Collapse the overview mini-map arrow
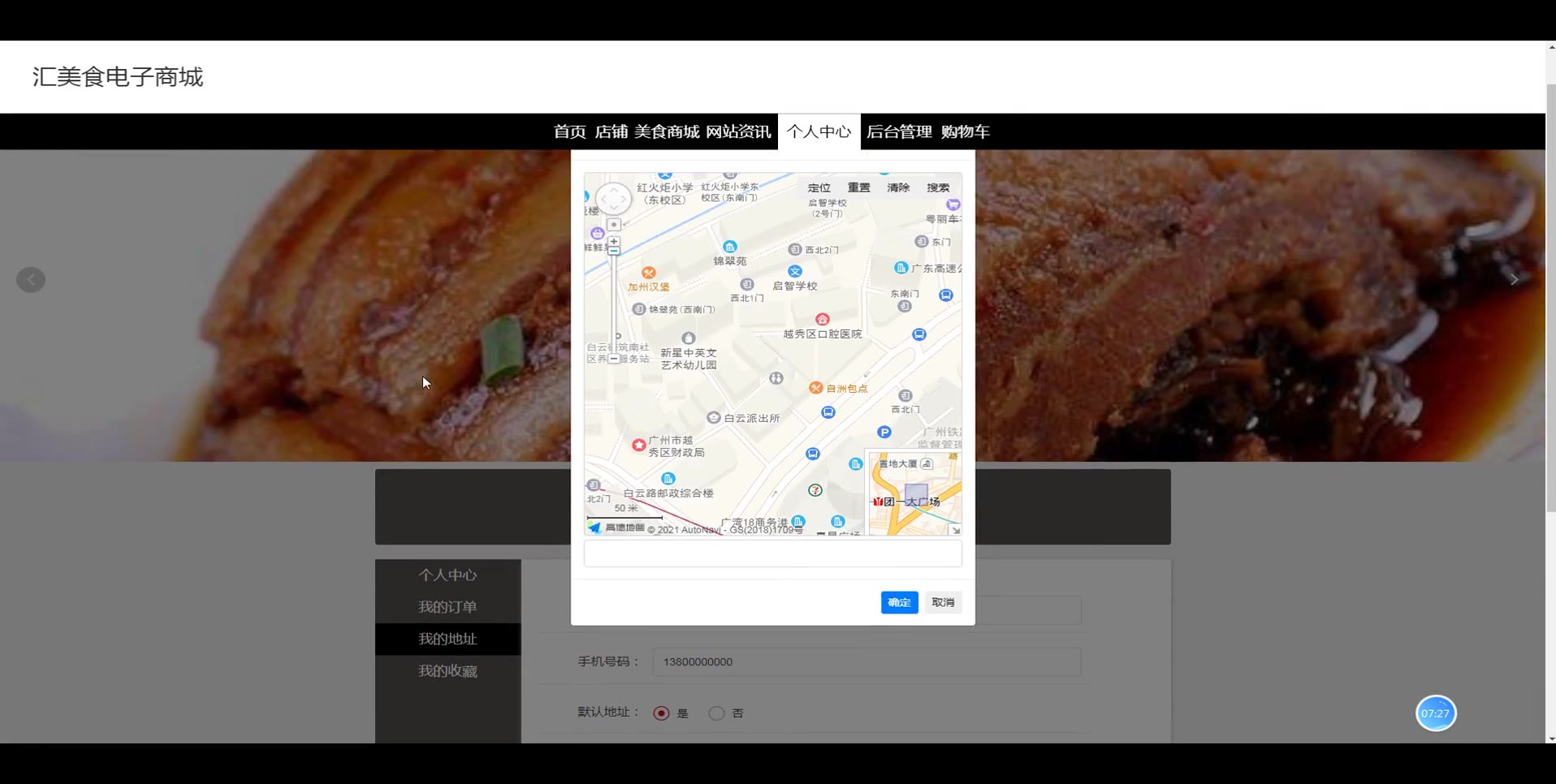Viewport: 1556px width, 784px height. pyautogui.click(x=956, y=530)
